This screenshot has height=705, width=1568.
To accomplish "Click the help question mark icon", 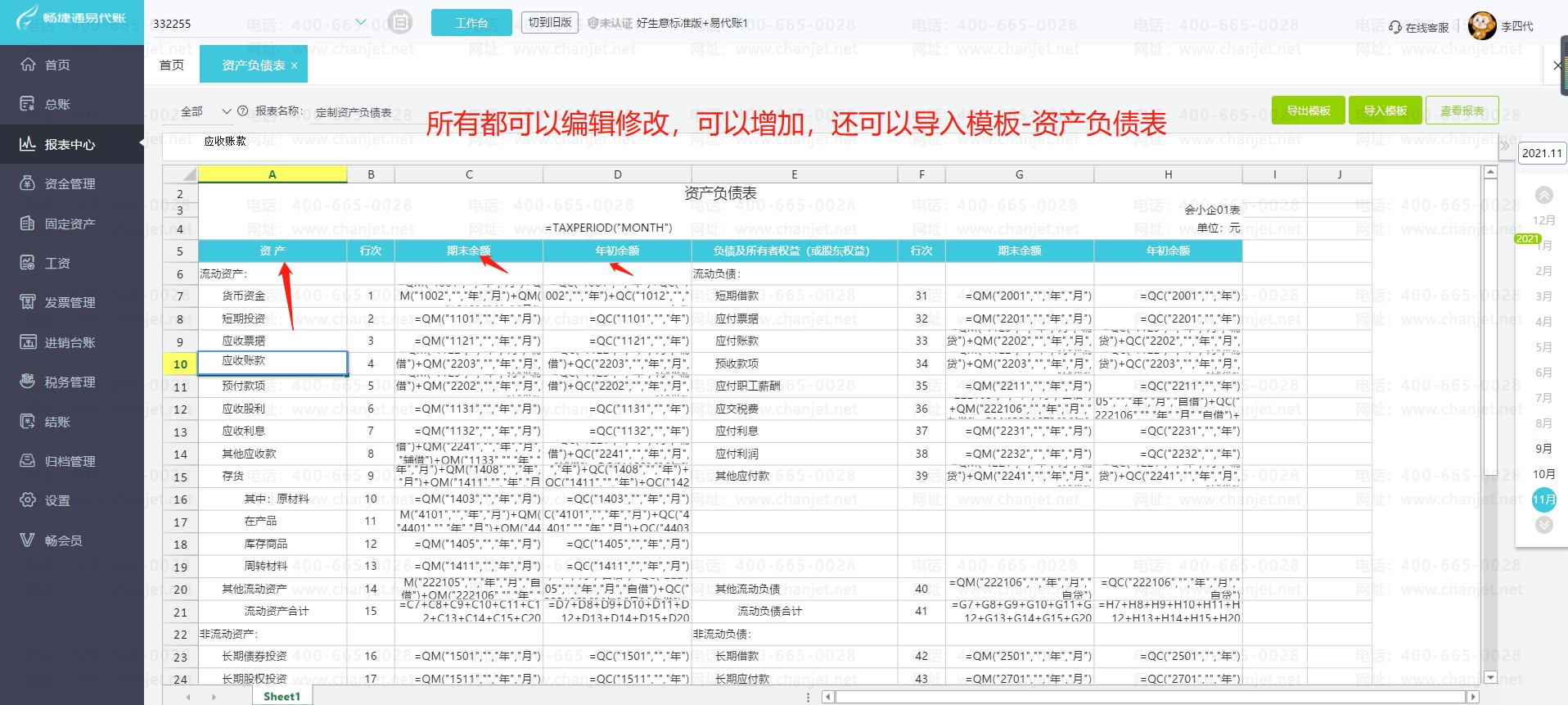I will pos(242,111).
